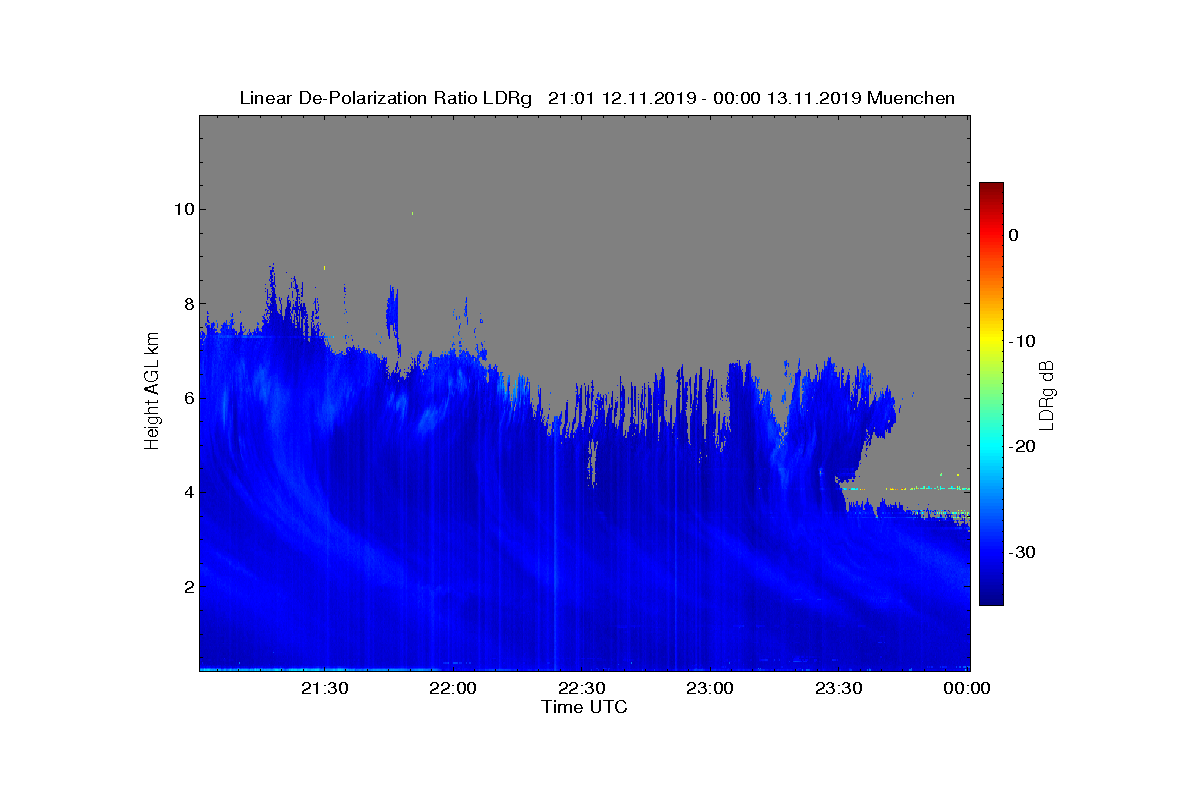Click the 'Time UTC' axis label
The height and width of the screenshot is (800, 1200).
point(585,707)
